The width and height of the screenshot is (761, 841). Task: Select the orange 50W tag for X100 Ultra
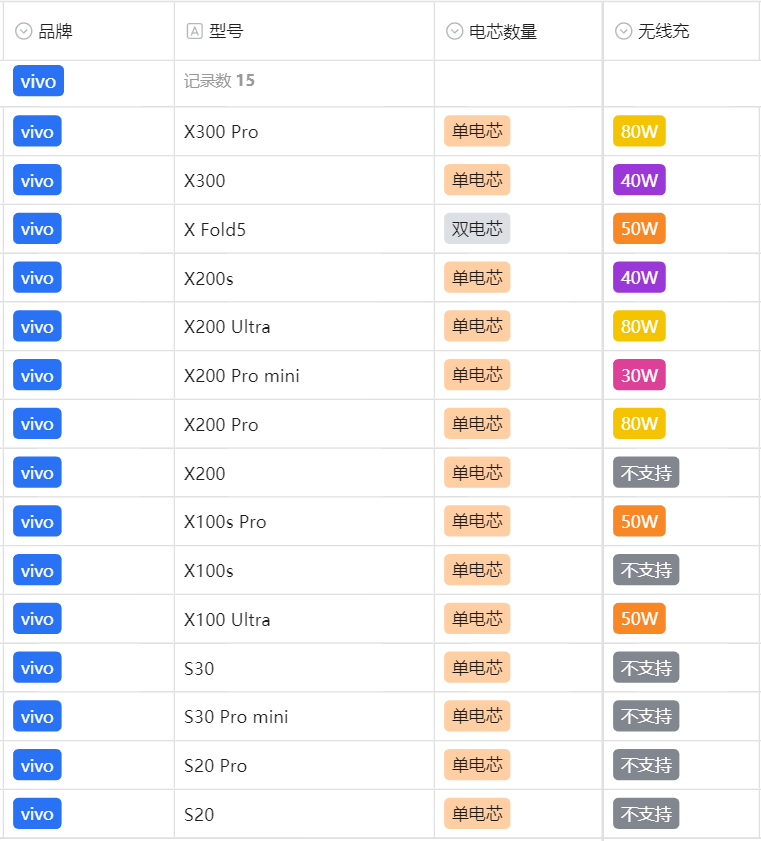(639, 619)
